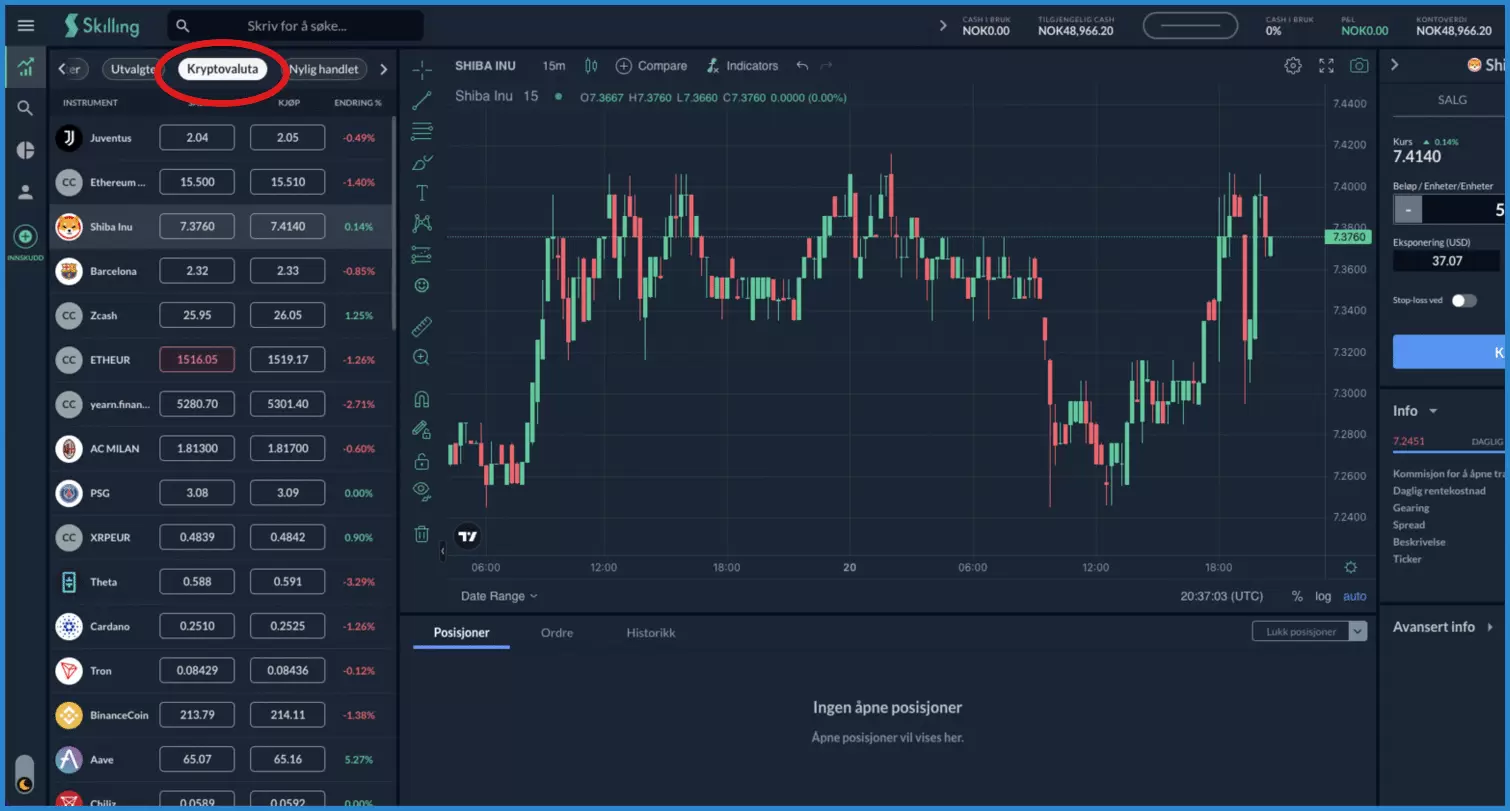Toggle log scale on chart
The height and width of the screenshot is (811, 1510).
click(x=1323, y=596)
